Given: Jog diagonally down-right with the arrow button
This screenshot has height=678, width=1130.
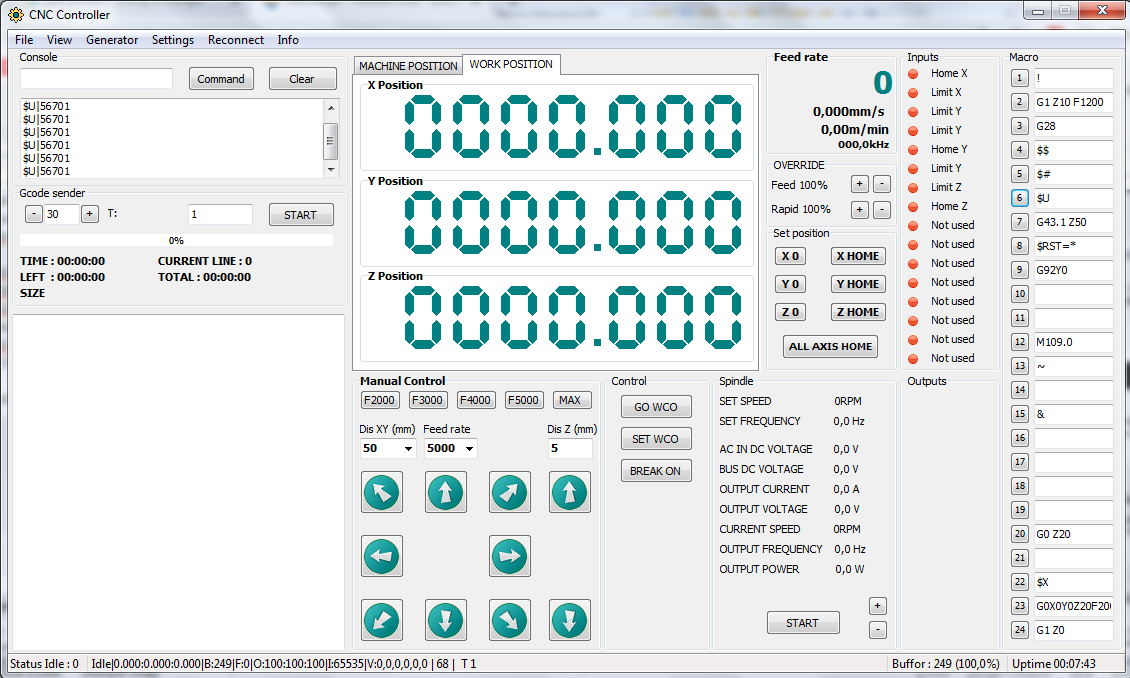Looking at the screenshot, I should click(509, 620).
